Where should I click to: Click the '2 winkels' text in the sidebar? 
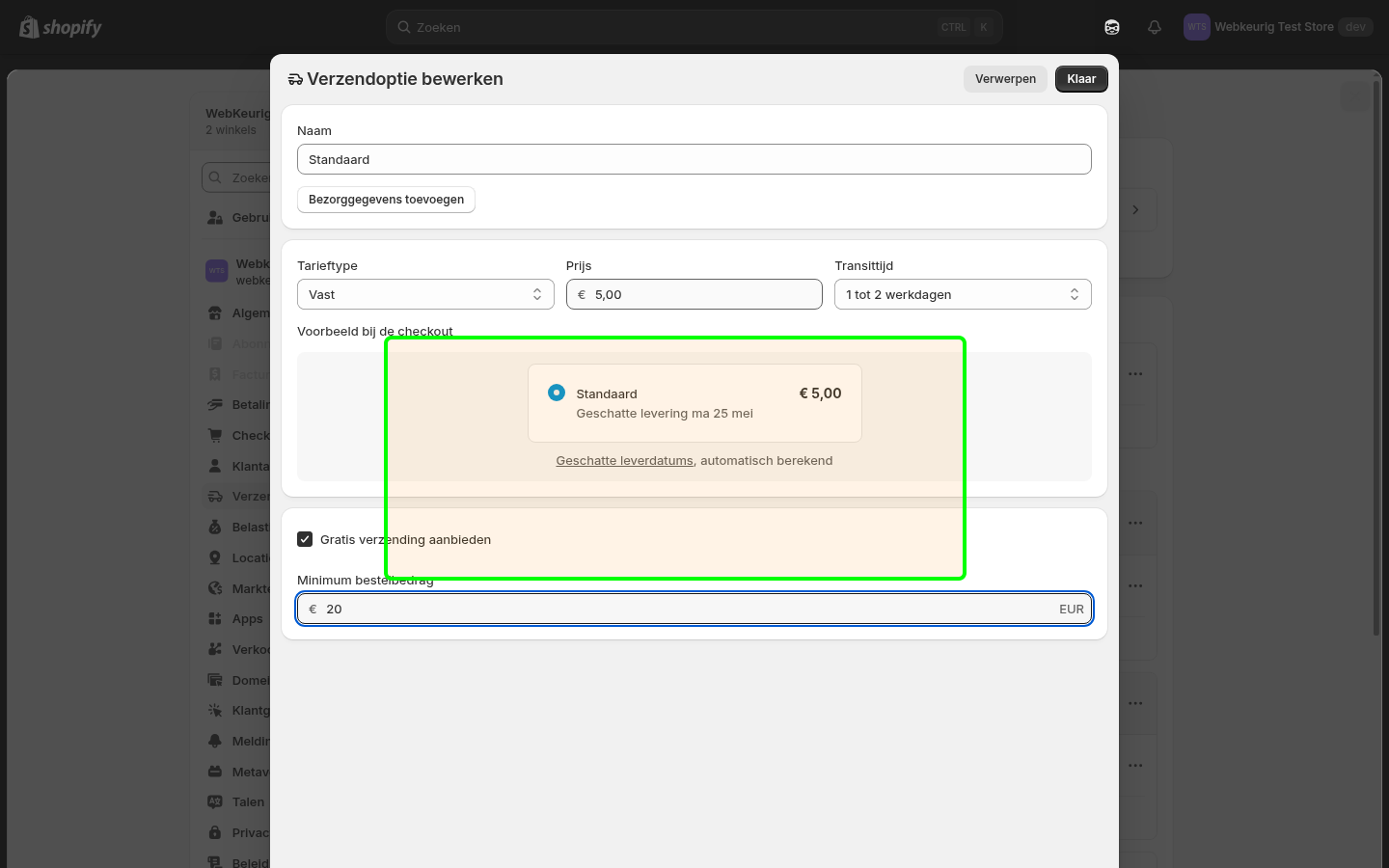coord(231,130)
